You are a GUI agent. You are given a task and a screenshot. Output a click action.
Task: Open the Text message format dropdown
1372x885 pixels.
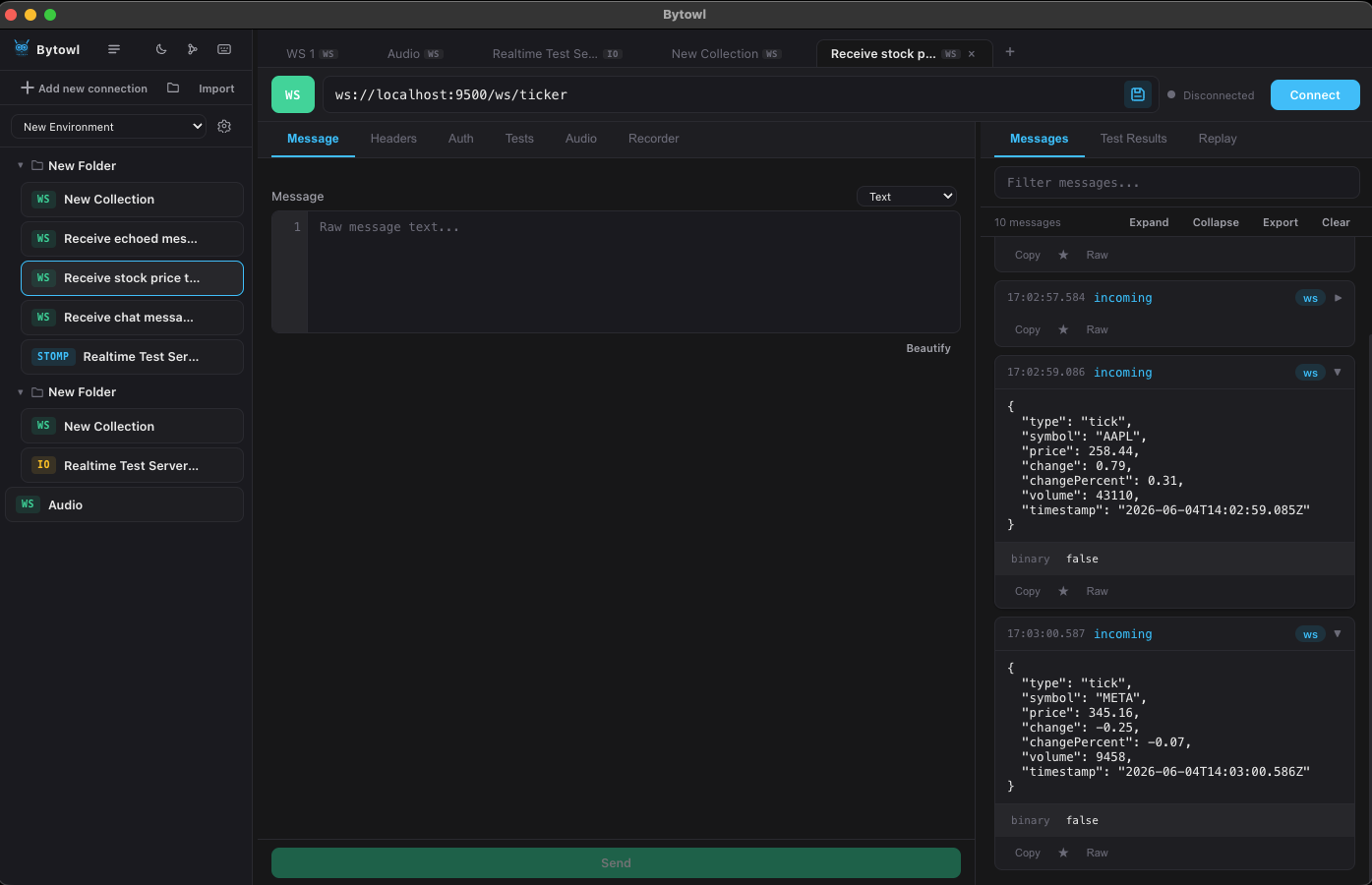(907, 197)
